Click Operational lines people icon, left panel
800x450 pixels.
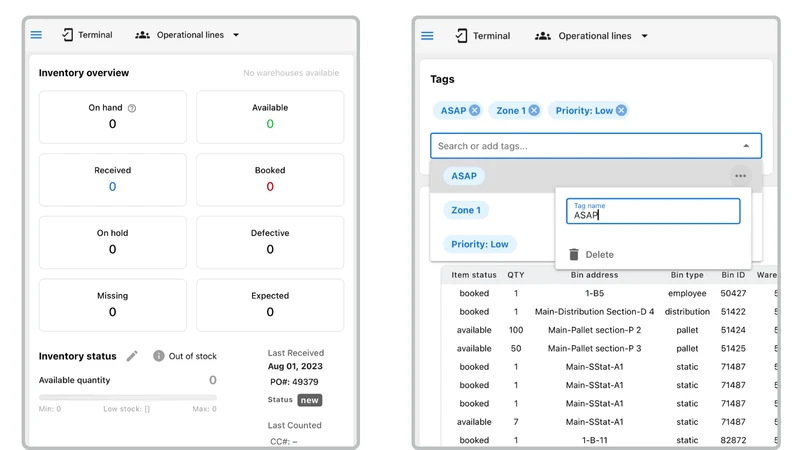142,35
